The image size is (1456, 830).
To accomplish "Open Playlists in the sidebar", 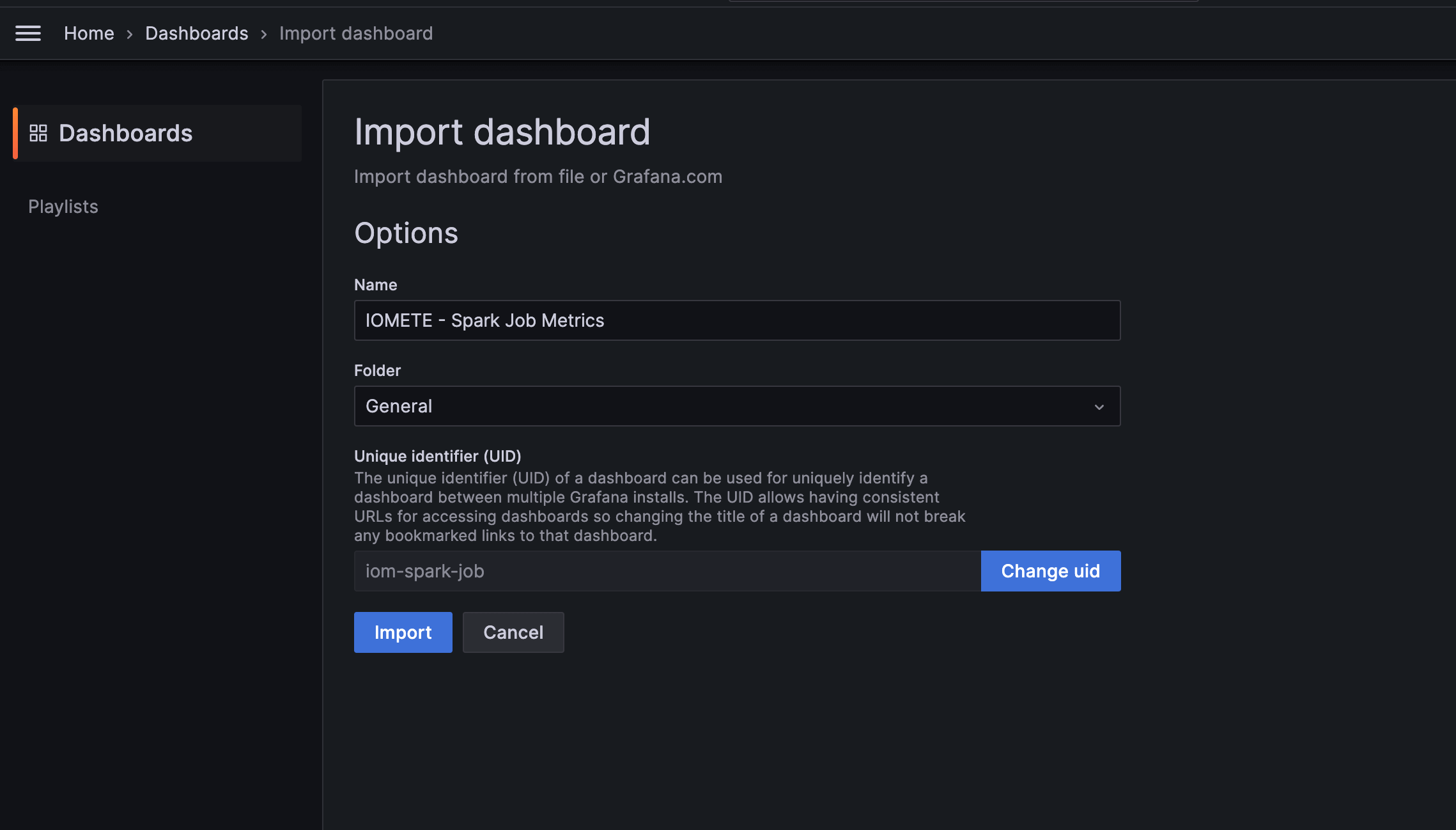I will [63, 207].
